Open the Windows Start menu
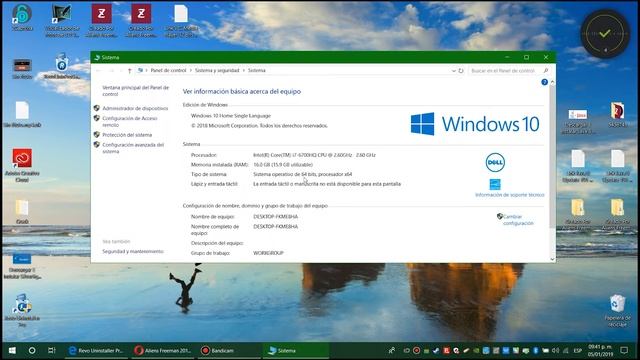 (12, 350)
